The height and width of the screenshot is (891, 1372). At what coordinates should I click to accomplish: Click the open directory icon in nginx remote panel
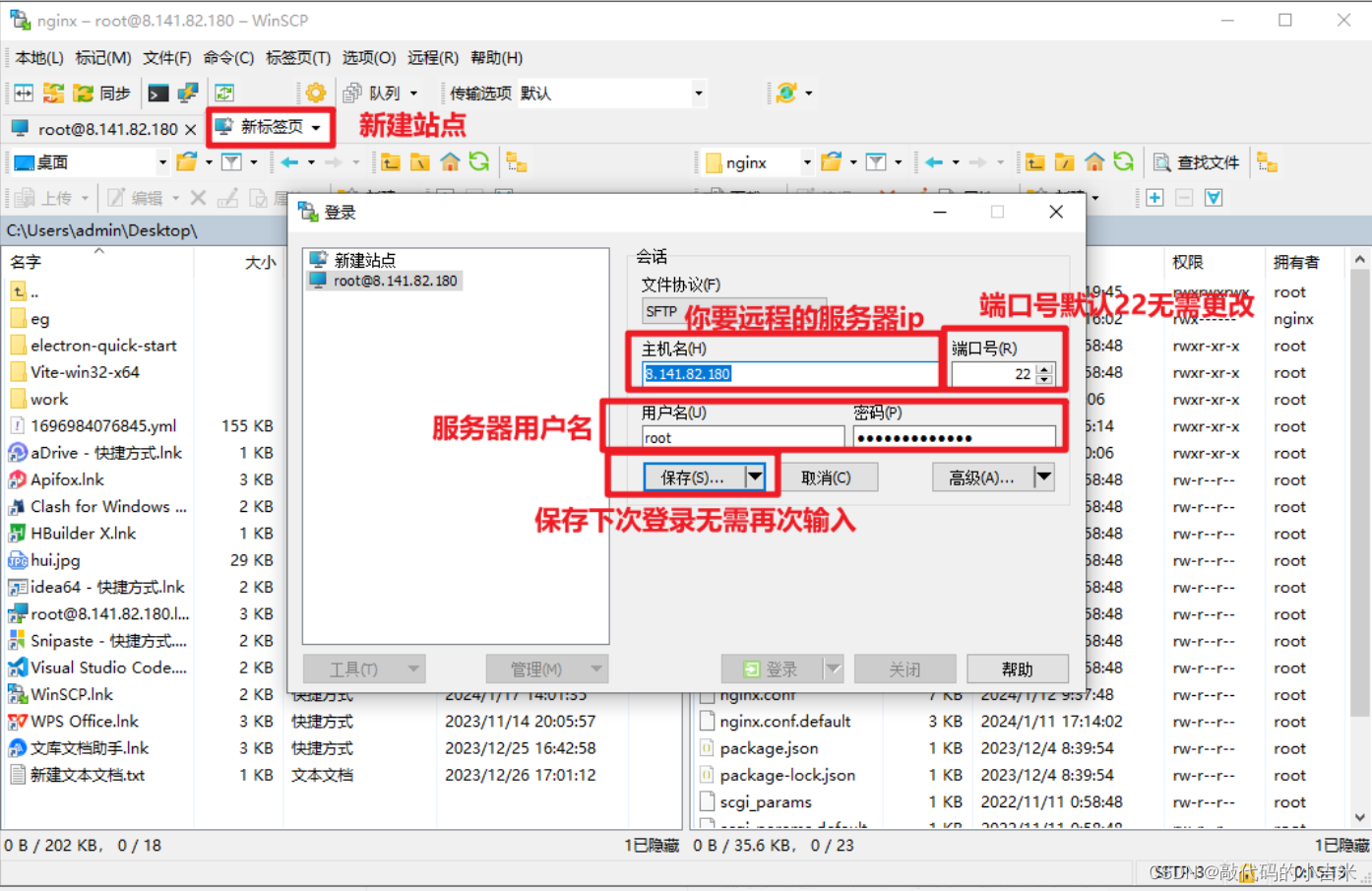pyautogui.click(x=831, y=162)
